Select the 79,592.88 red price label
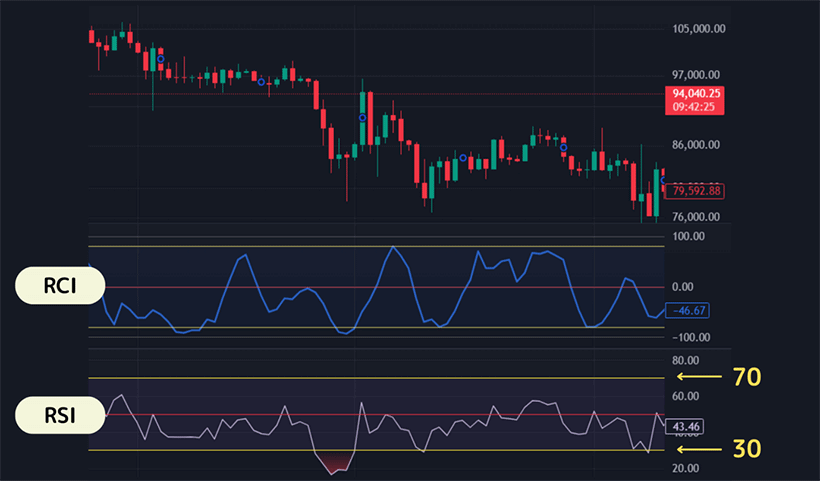Screen dimensions: 820x481 pos(698,190)
